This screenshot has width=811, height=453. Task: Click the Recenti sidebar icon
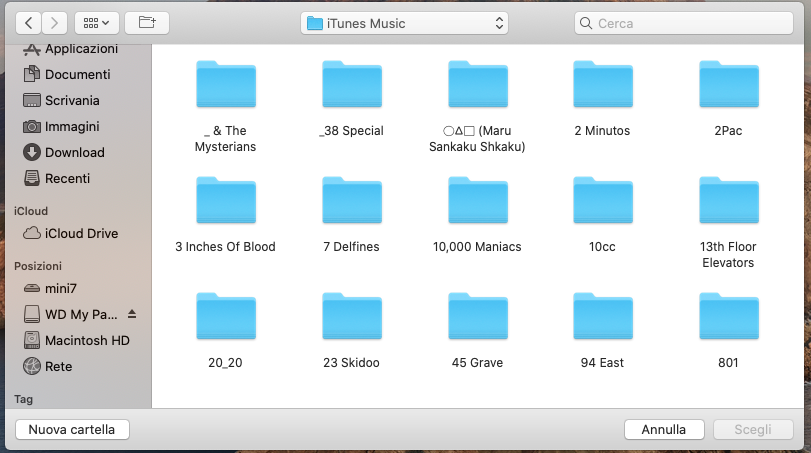32,178
